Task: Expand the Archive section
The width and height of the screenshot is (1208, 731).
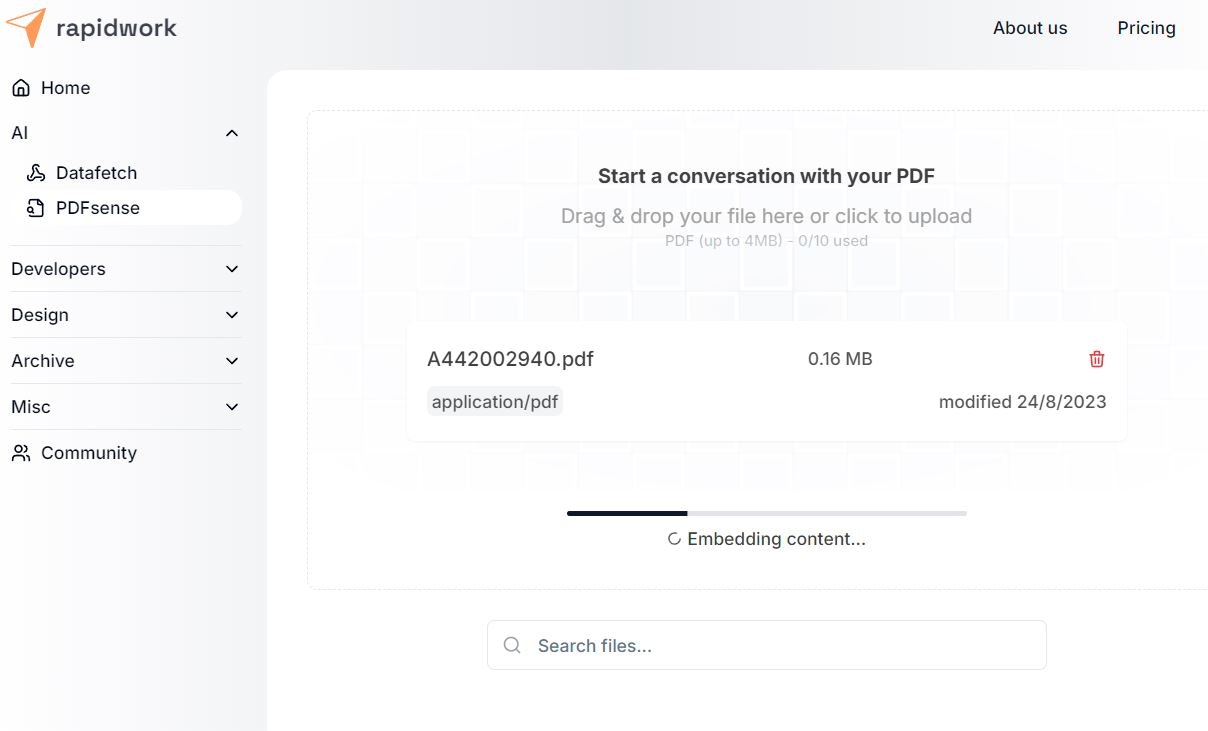Action: click(232, 361)
